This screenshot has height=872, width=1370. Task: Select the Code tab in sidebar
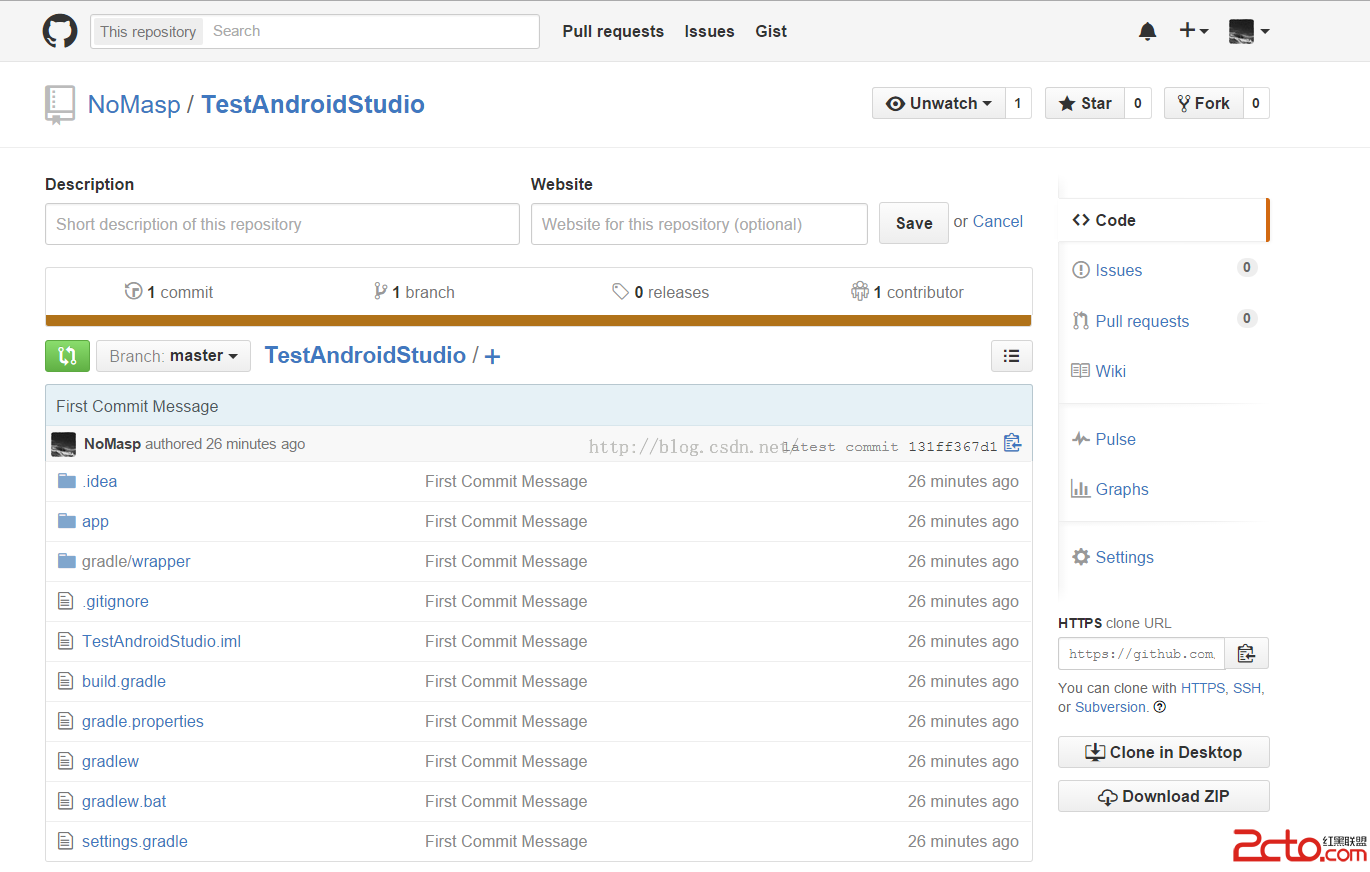(x=1163, y=220)
